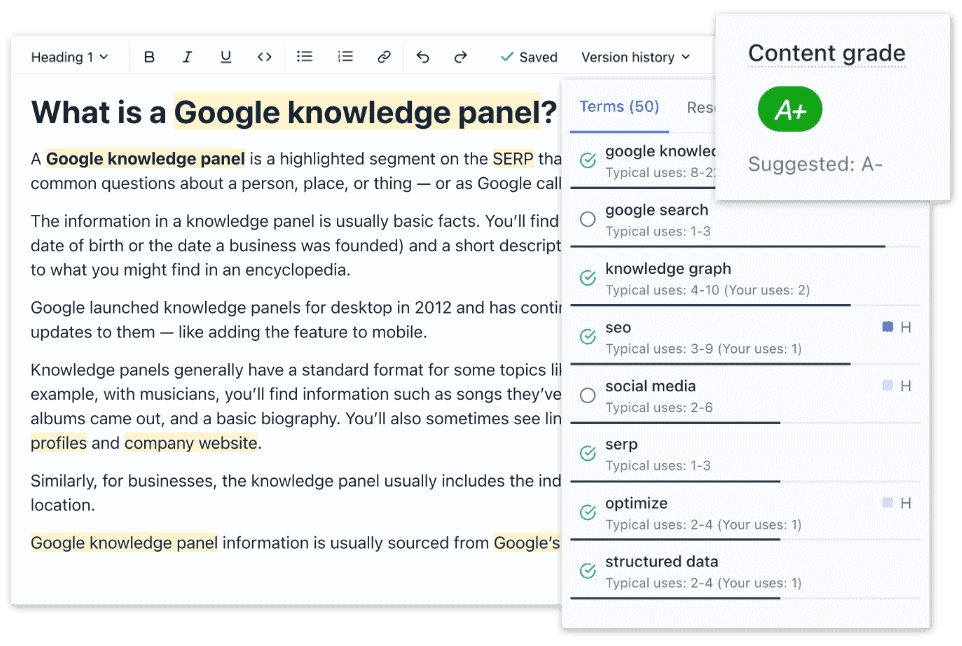
Task: Toggle the google search term circle
Action: 588,219
